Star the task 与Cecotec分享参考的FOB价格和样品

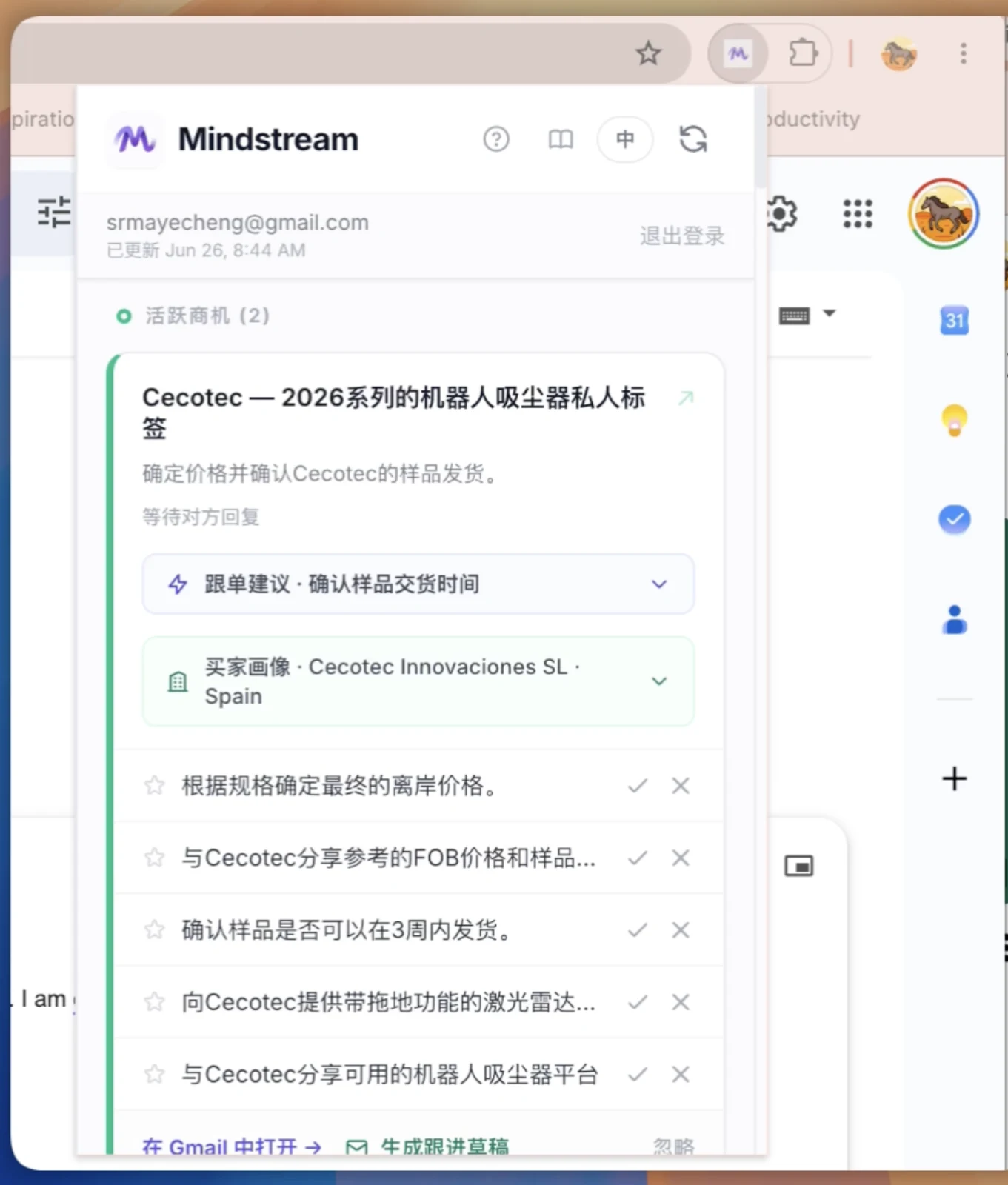154,858
